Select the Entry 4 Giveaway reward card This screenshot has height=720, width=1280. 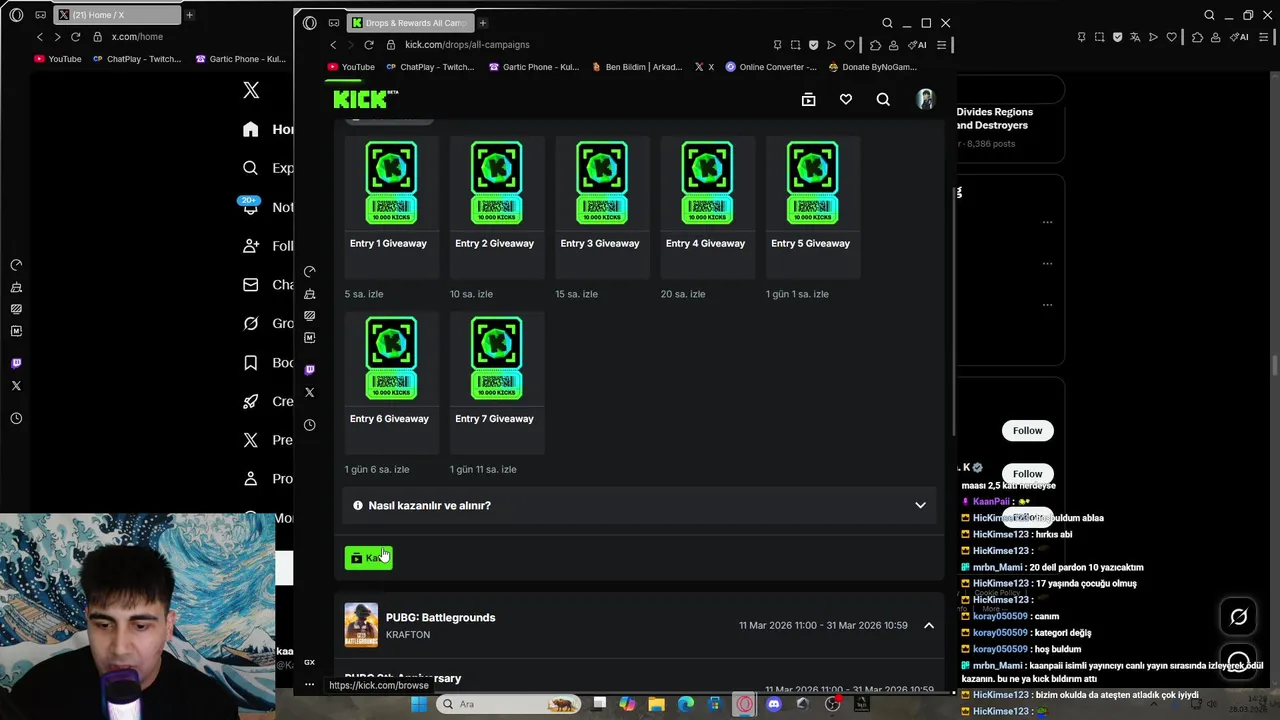click(x=707, y=207)
